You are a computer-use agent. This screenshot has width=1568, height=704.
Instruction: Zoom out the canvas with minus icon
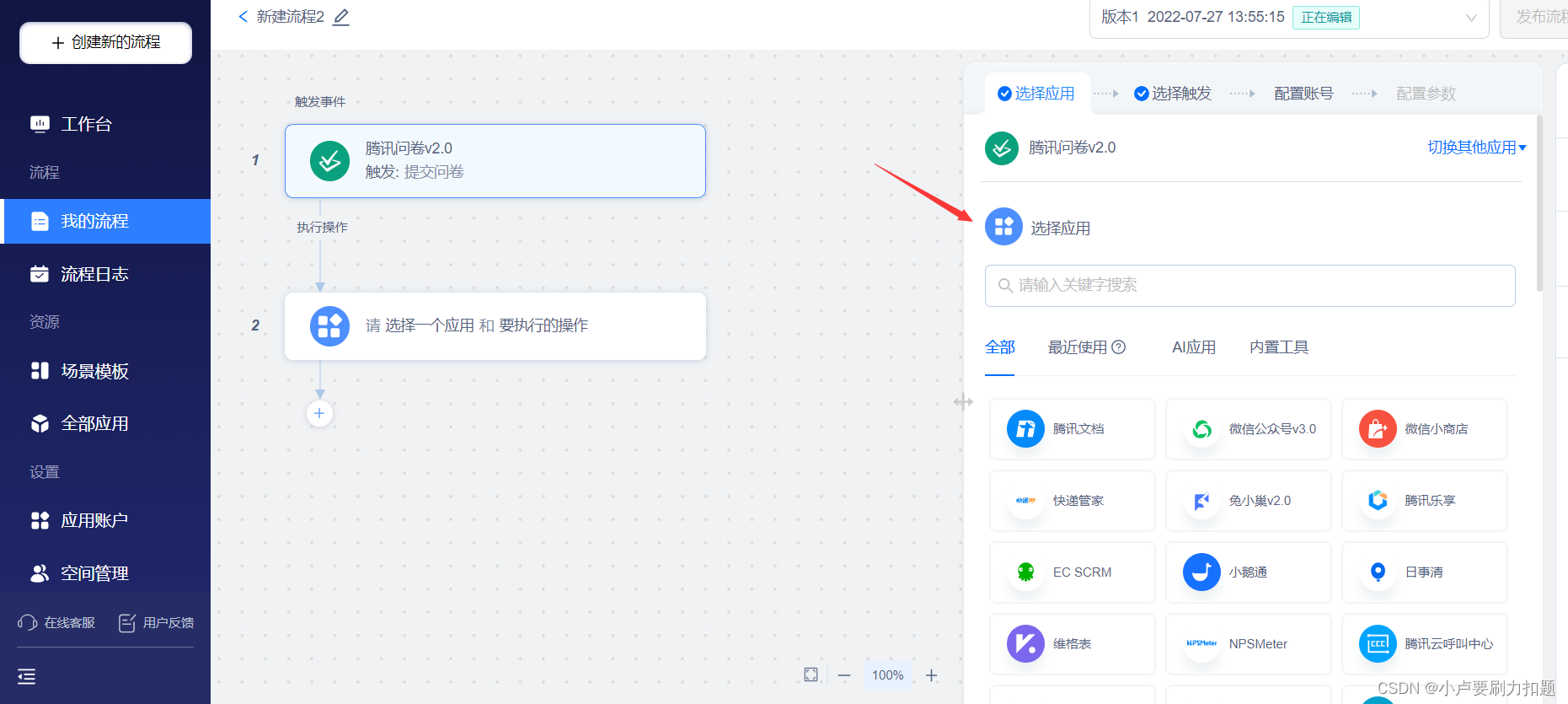tap(844, 675)
